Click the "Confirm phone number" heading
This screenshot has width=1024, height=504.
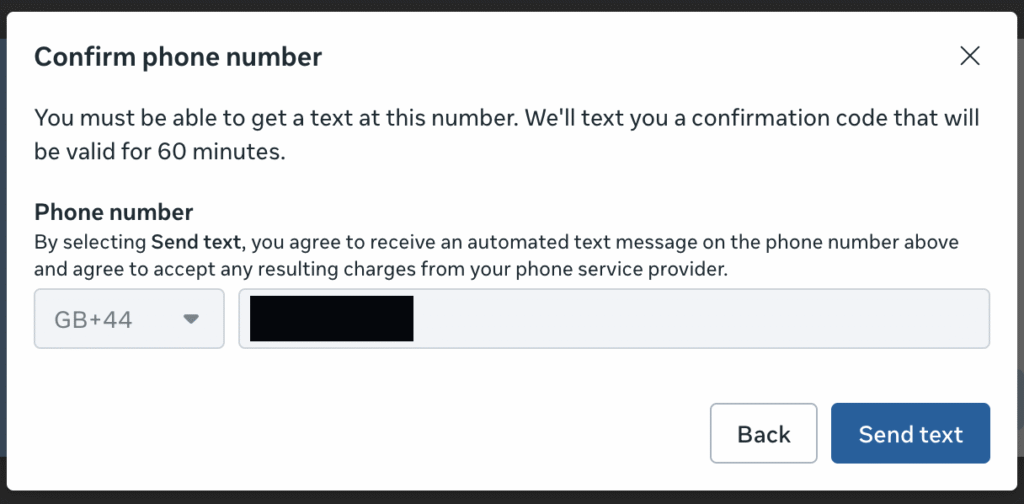pos(178,57)
